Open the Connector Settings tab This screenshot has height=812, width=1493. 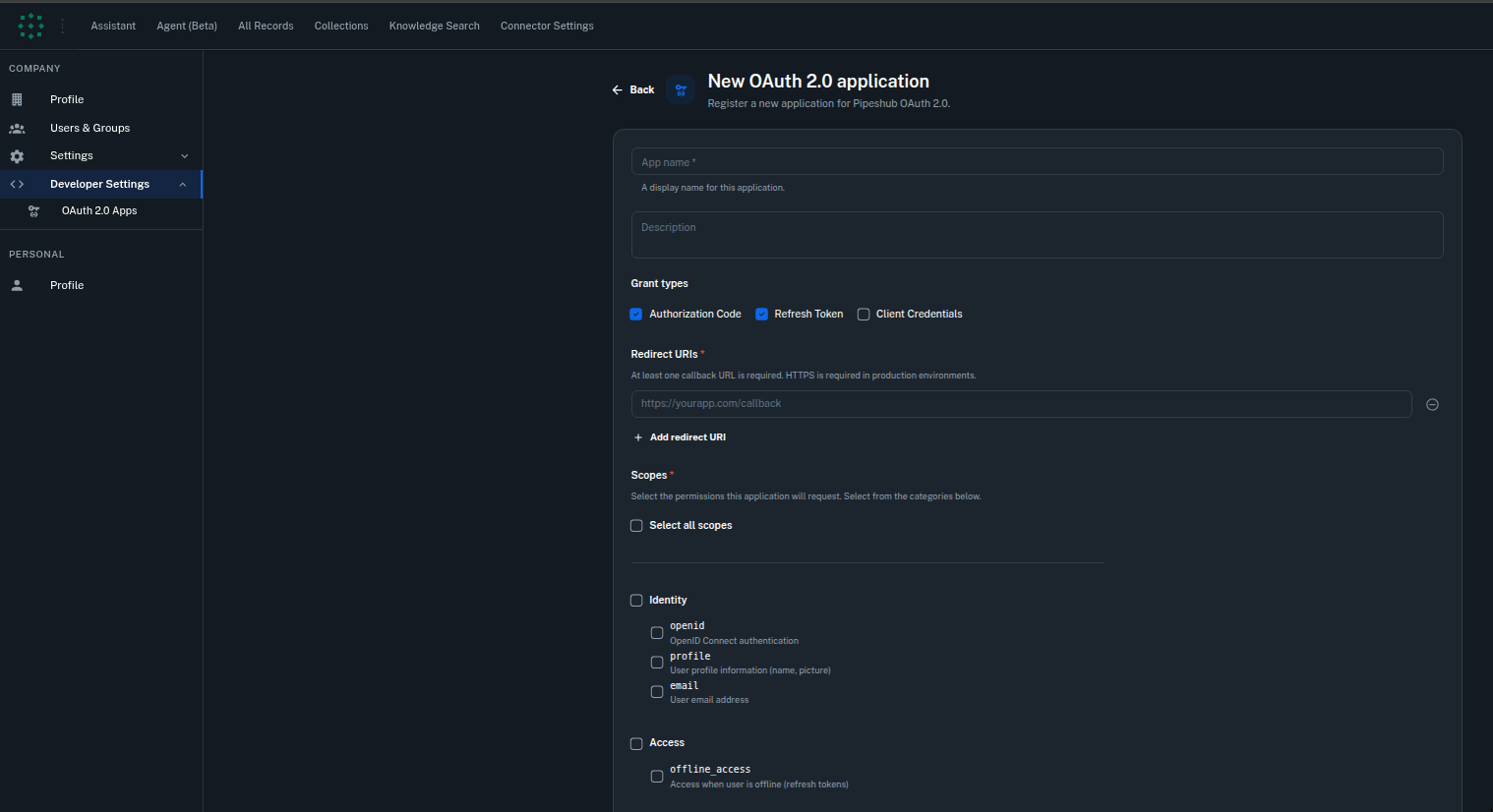547,26
